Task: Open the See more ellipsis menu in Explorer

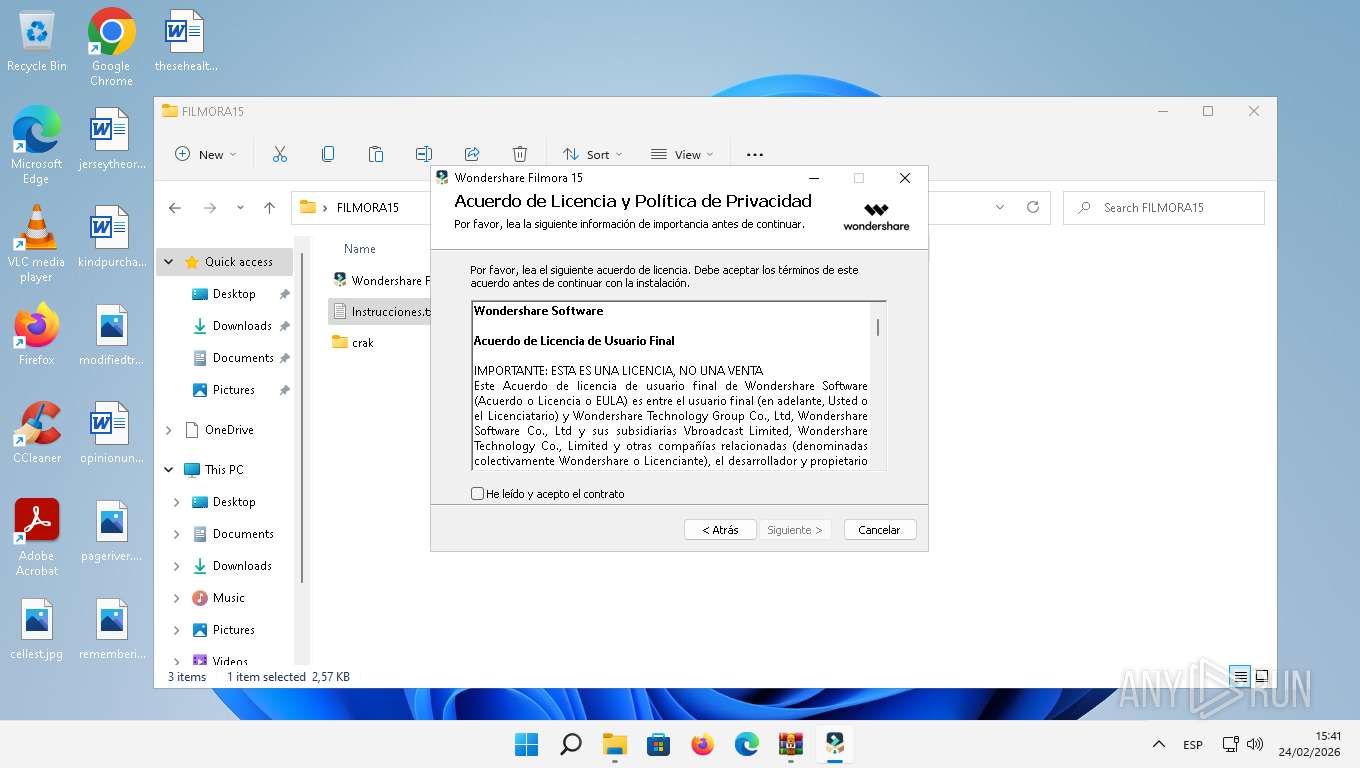Action: [755, 154]
